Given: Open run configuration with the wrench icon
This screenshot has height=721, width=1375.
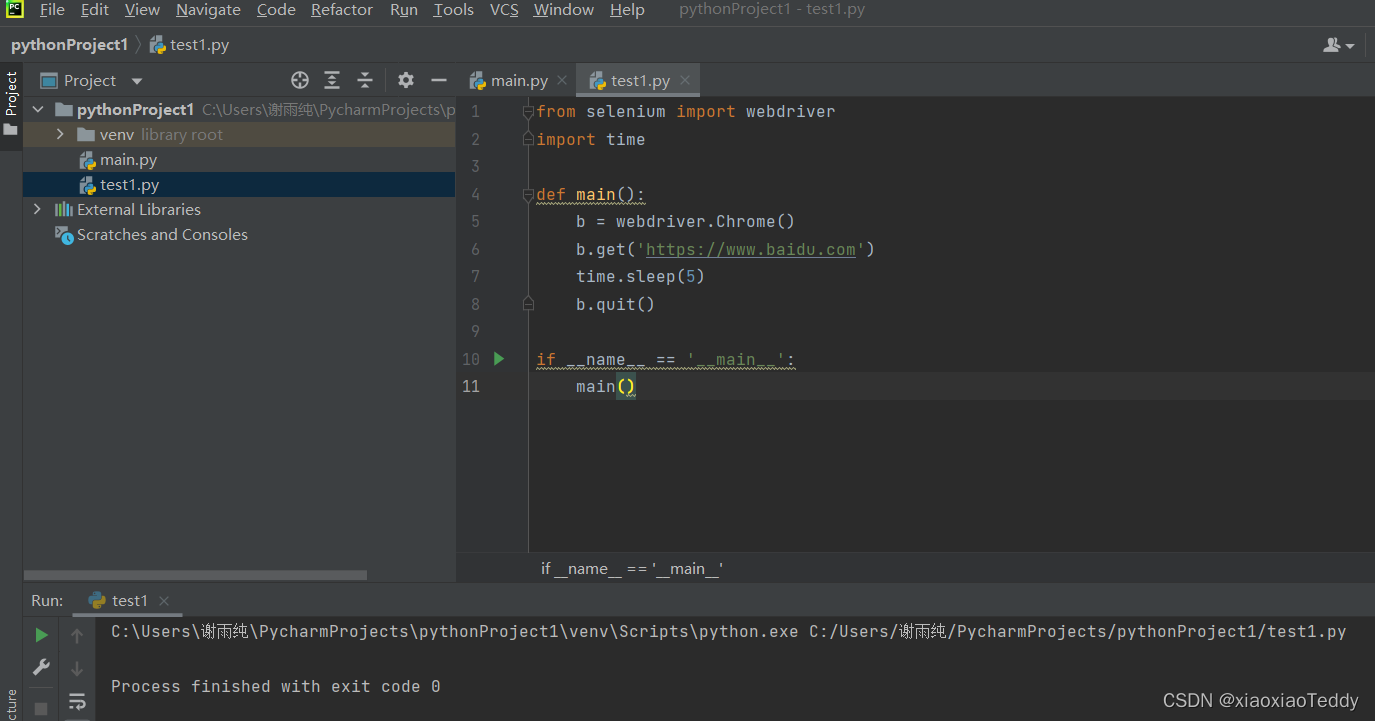Looking at the screenshot, I should (x=40, y=667).
